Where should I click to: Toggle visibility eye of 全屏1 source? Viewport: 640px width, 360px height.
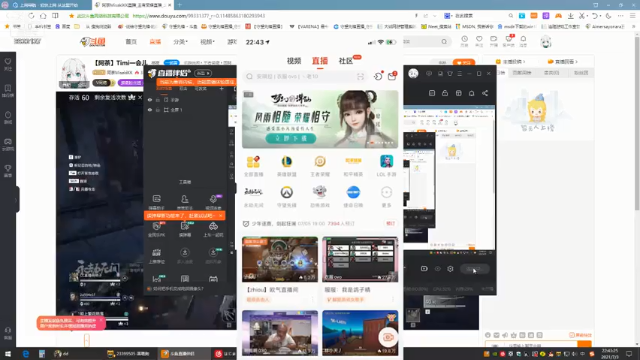point(150,110)
